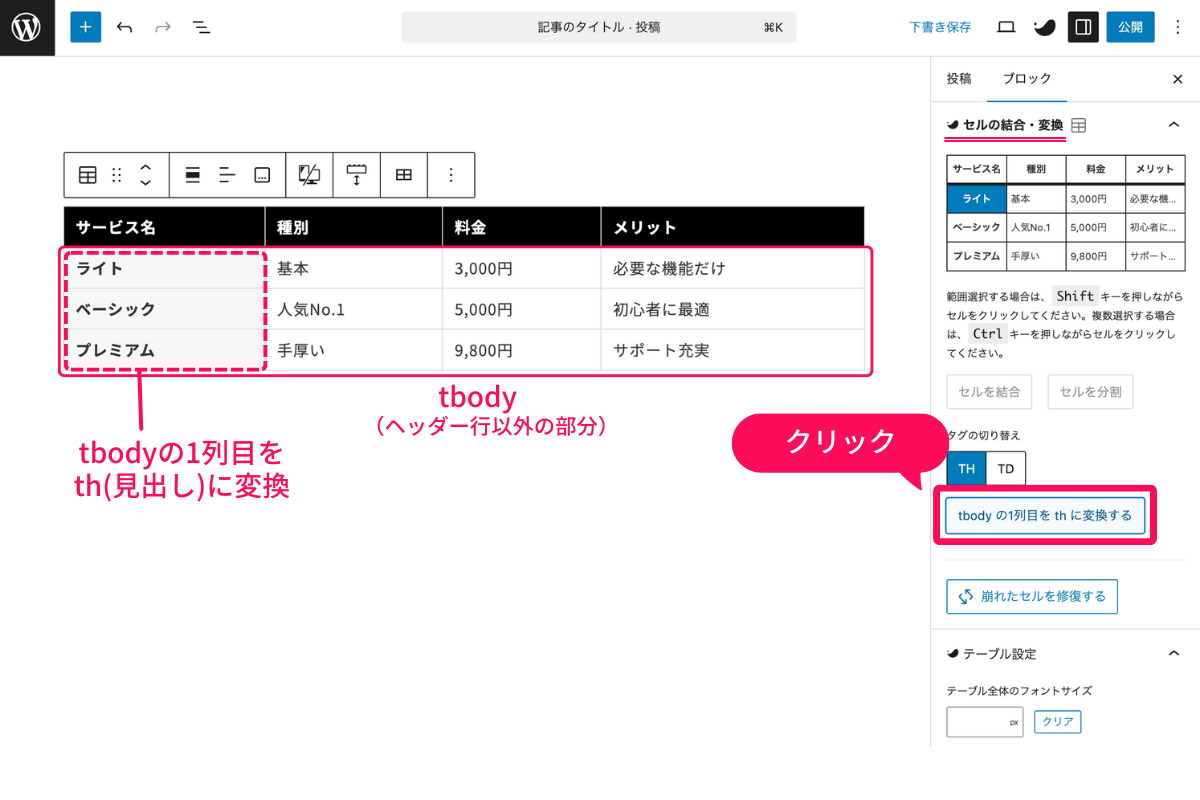This screenshot has height=800, width=1200.
Task: Switch the cell tag to TD
Action: click(x=1006, y=468)
